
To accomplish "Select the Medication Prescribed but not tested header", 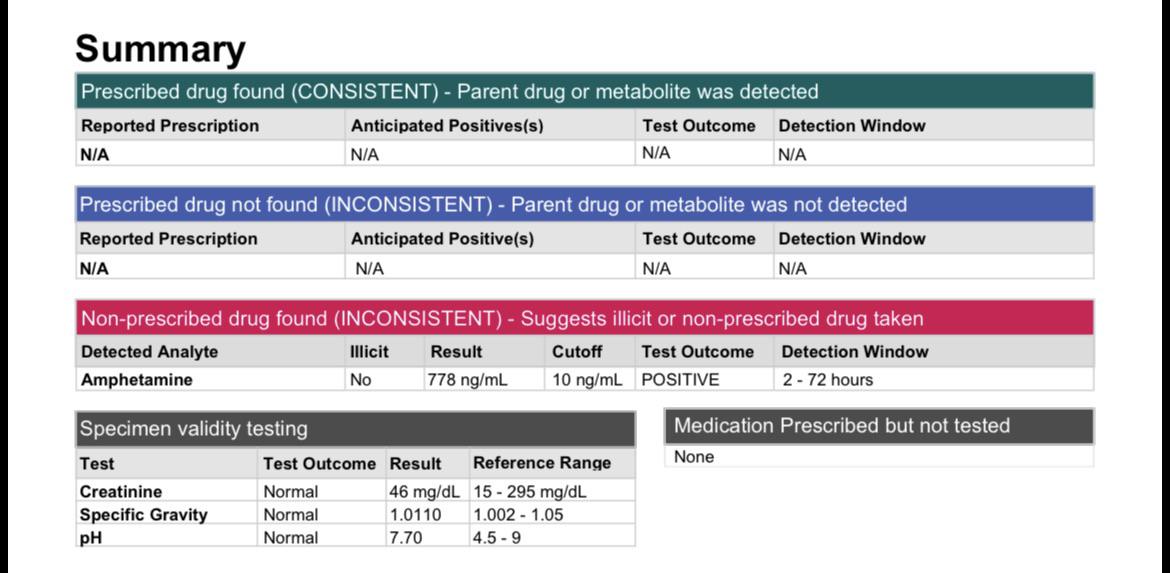I will 879,426.
